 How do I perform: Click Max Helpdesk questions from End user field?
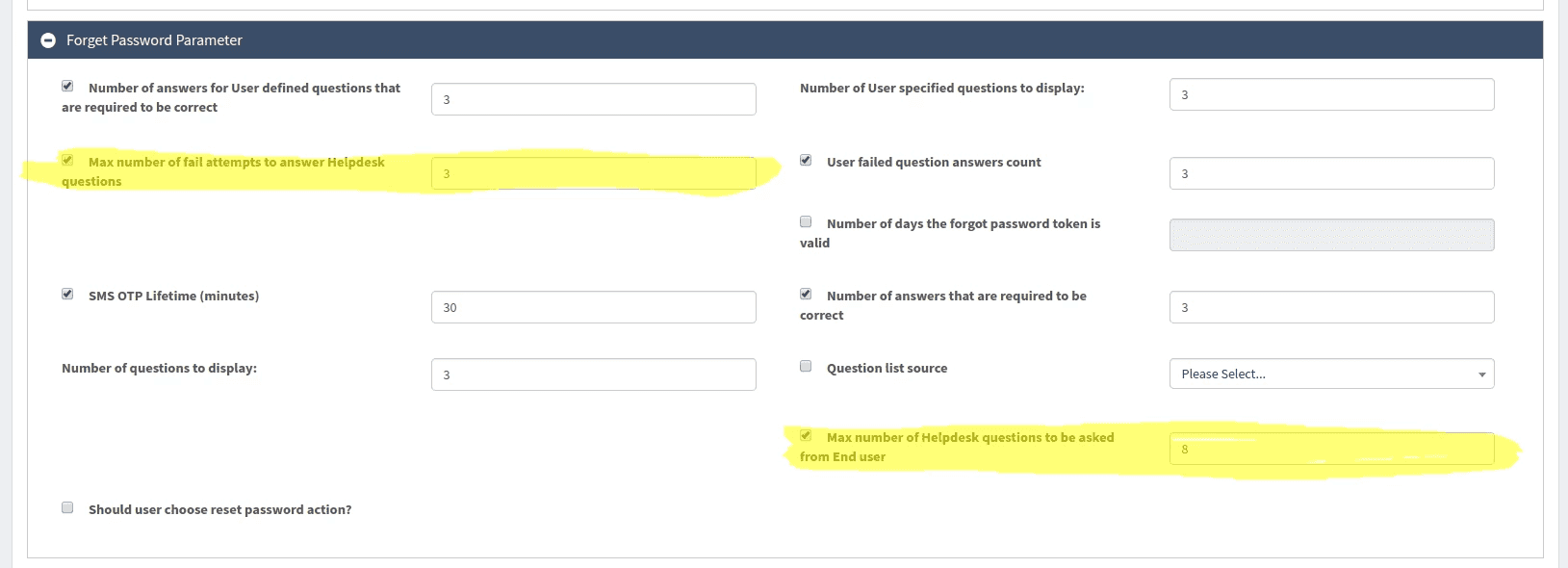1331,449
